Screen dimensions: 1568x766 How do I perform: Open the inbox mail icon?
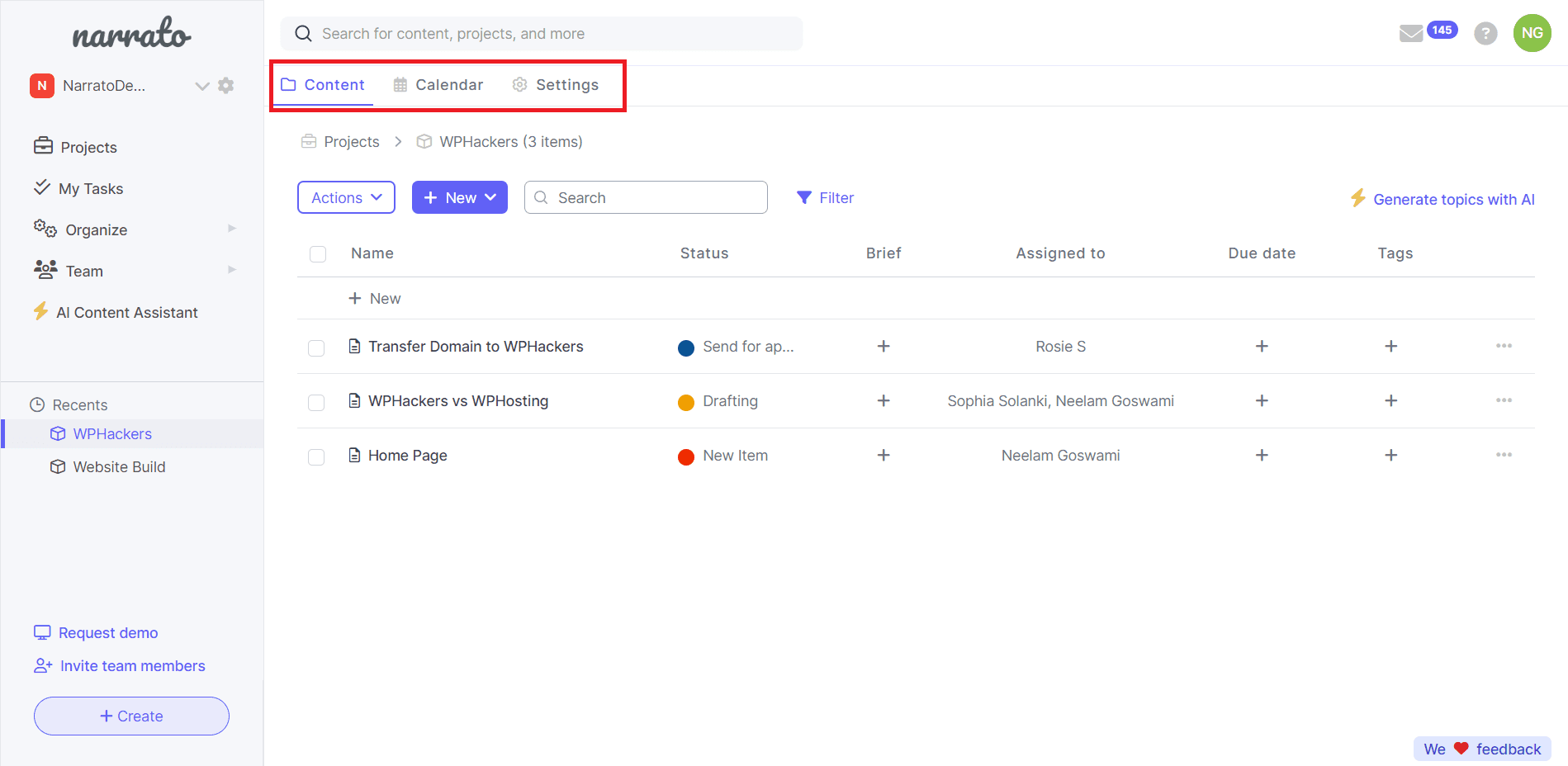(x=1410, y=34)
